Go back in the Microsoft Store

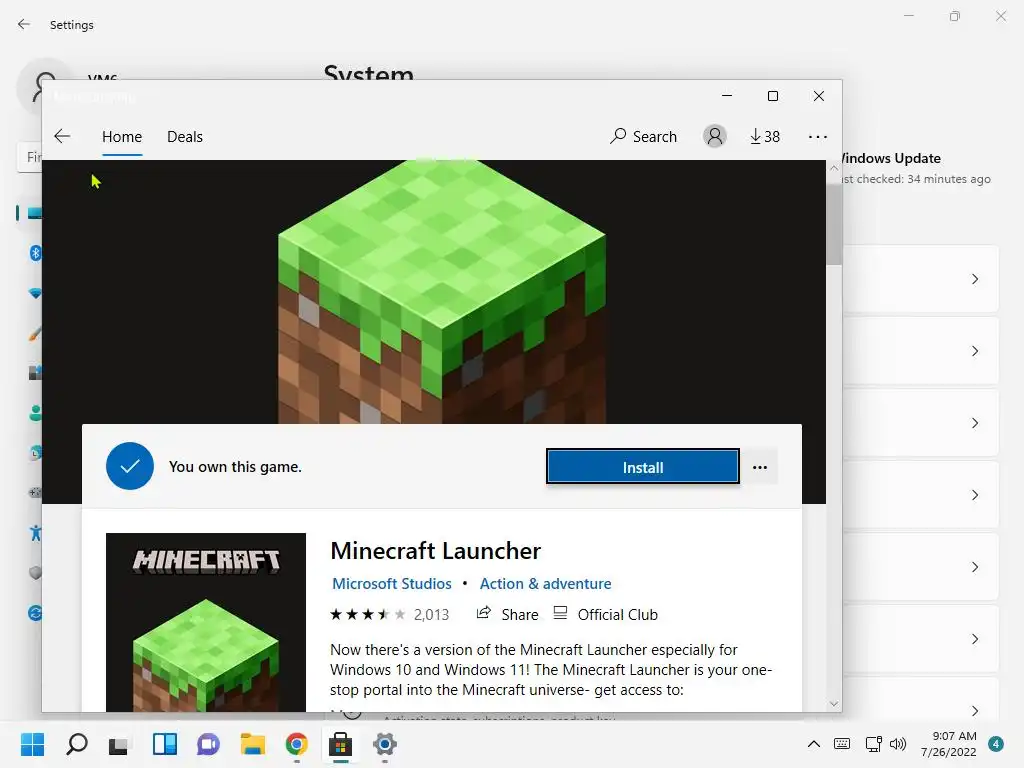tap(62, 136)
